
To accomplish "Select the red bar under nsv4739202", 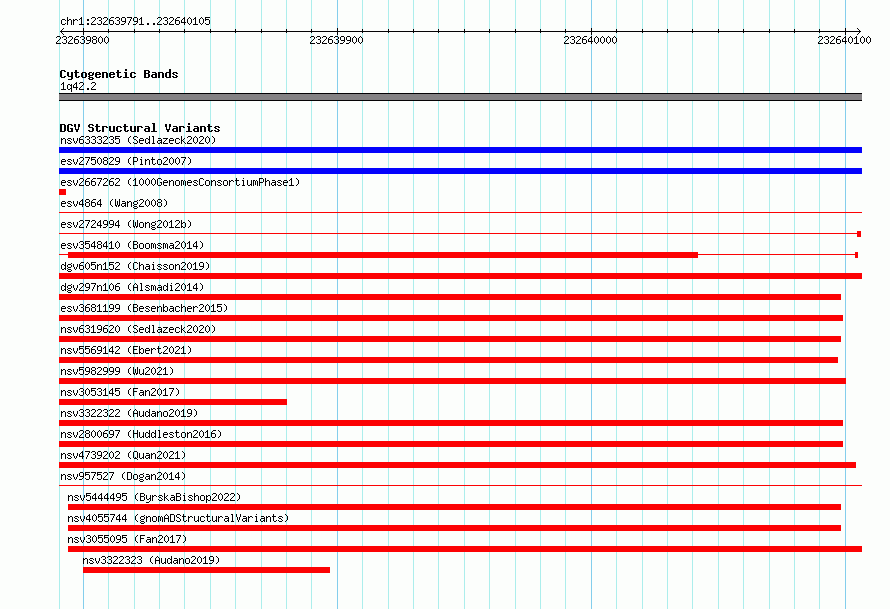I will click(x=457, y=465).
